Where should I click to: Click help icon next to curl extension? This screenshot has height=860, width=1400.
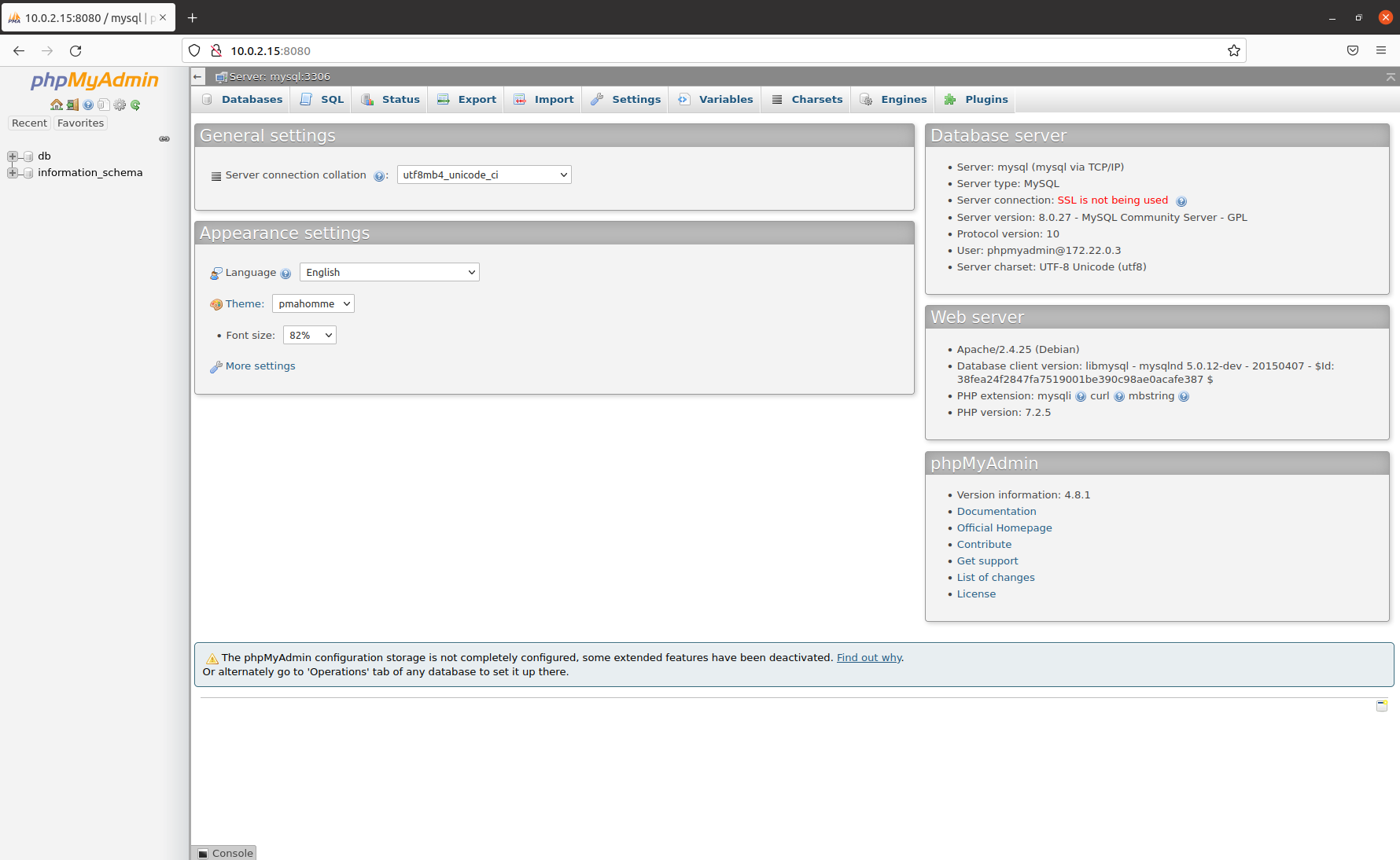tap(1119, 397)
